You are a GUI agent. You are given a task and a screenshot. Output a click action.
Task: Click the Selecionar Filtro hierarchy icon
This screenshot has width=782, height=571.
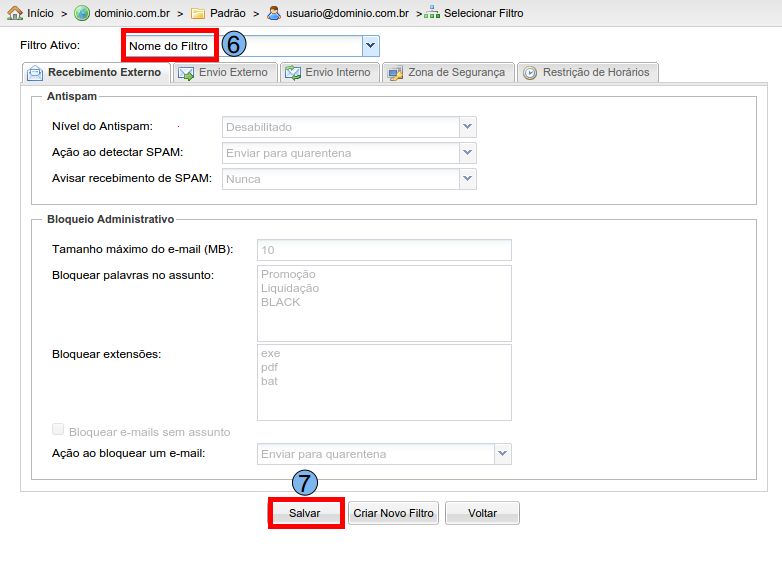point(431,13)
